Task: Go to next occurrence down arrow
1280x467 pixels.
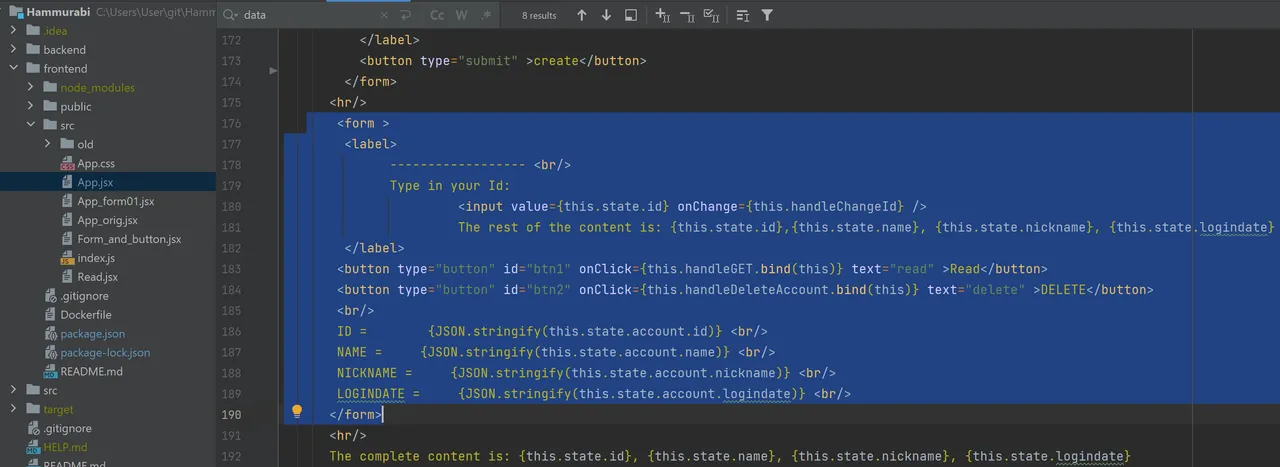Action: click(x=606, y=15)
